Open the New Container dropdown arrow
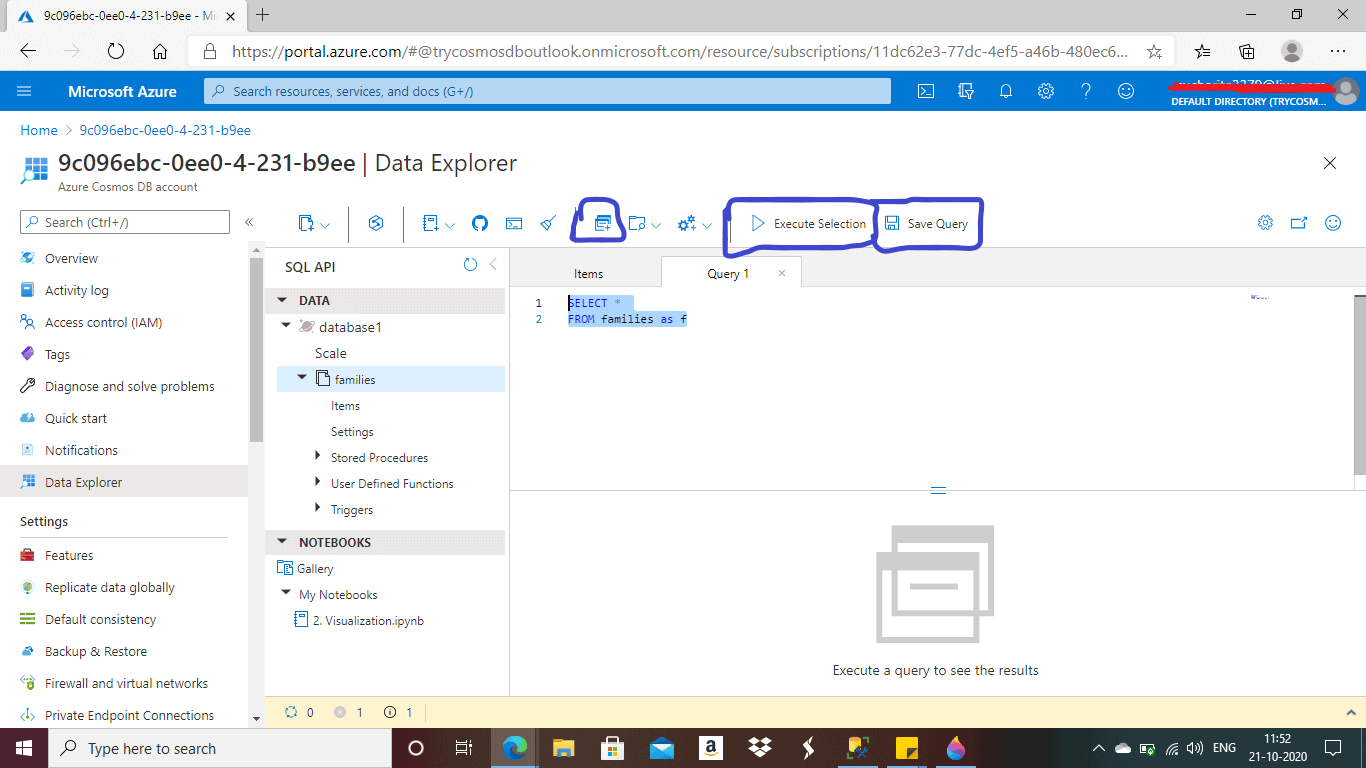 coord(325,225)
